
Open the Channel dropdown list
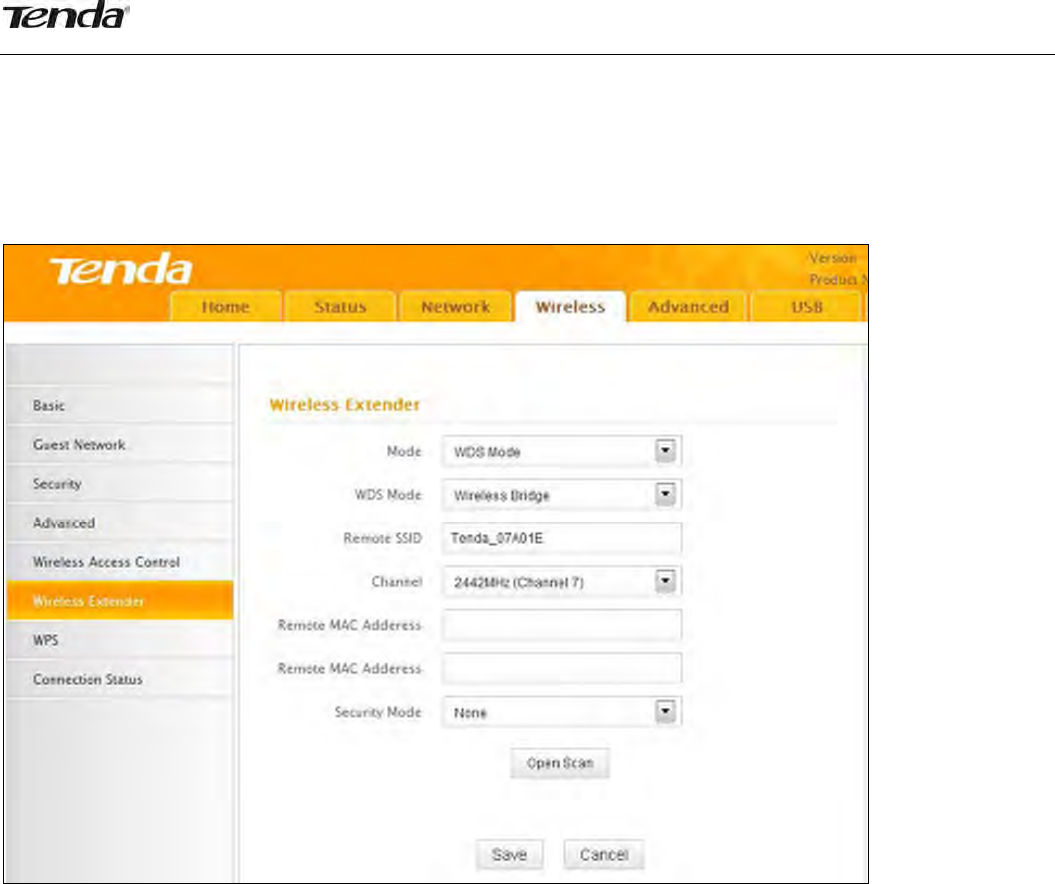point(562,582)
